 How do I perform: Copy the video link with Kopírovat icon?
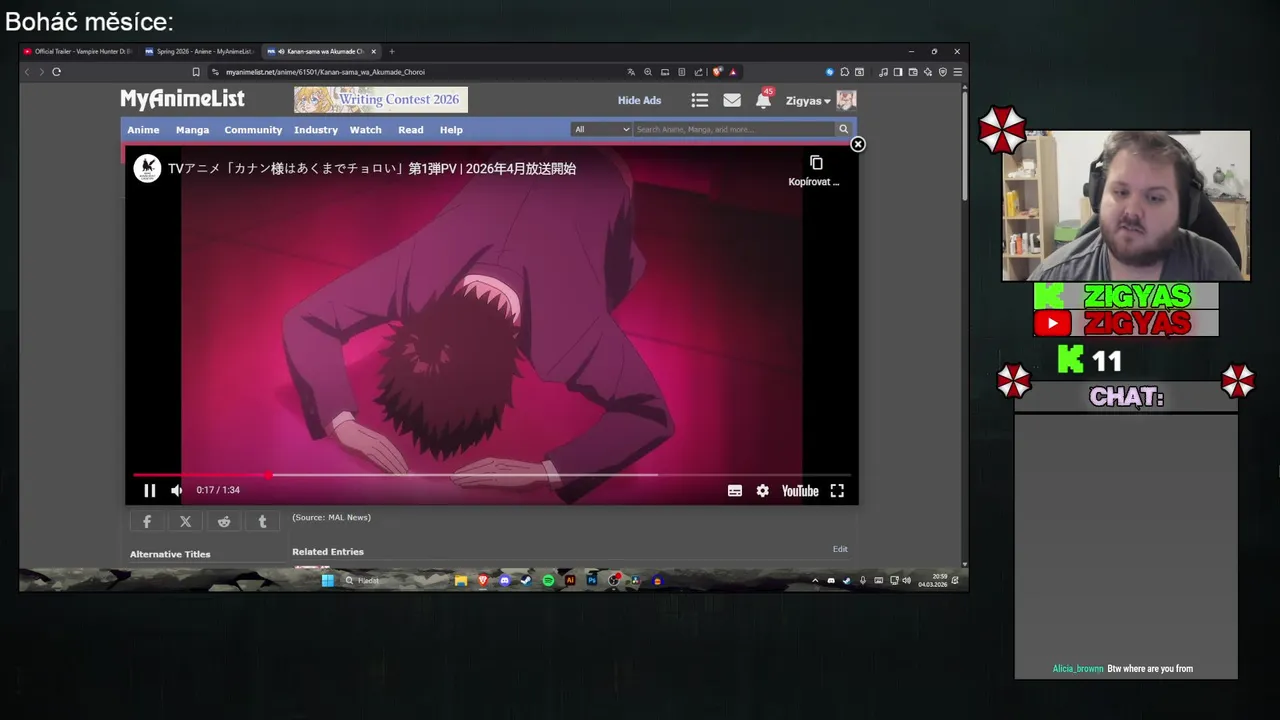[x=815, y=170]
